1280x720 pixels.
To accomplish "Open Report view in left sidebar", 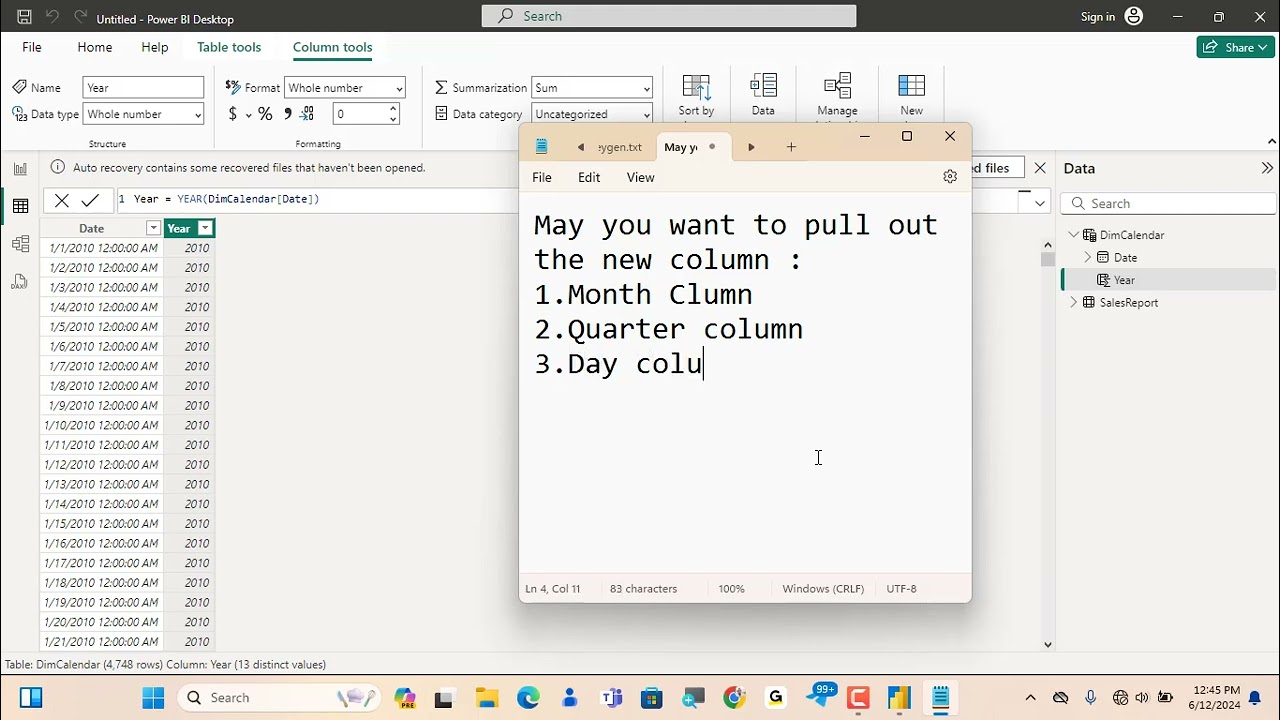I will [20, 169].
